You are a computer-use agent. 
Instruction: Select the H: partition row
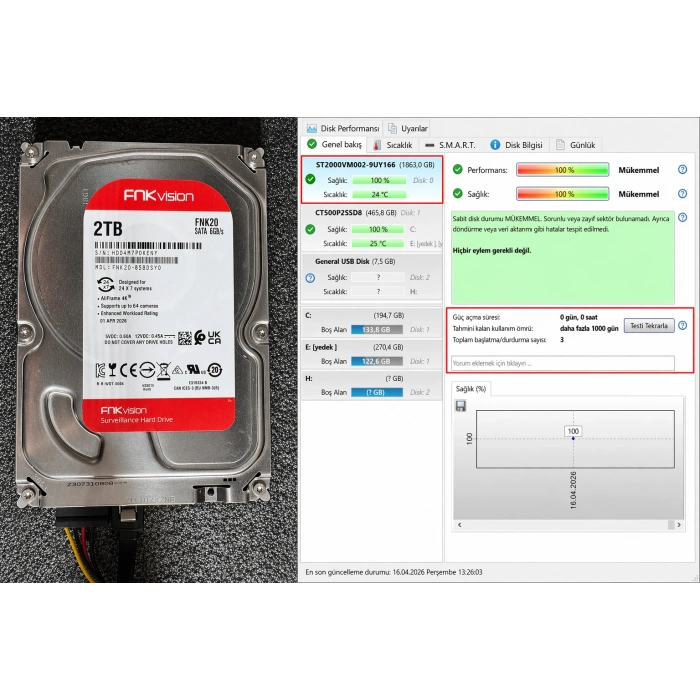[x=372, y=385]
